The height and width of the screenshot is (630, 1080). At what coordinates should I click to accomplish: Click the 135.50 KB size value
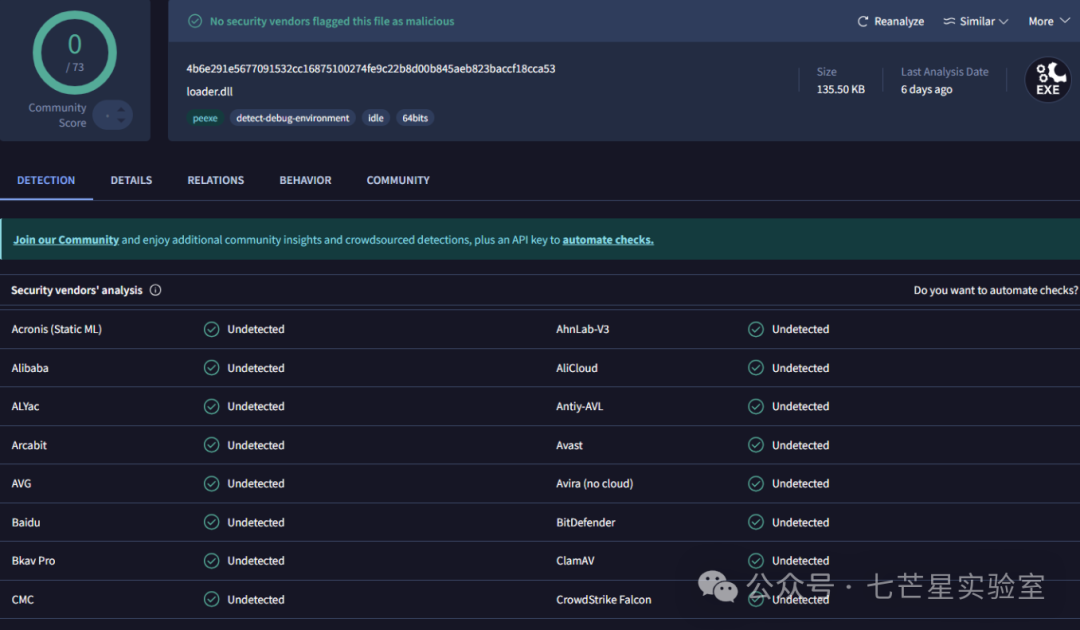point(840,89)
